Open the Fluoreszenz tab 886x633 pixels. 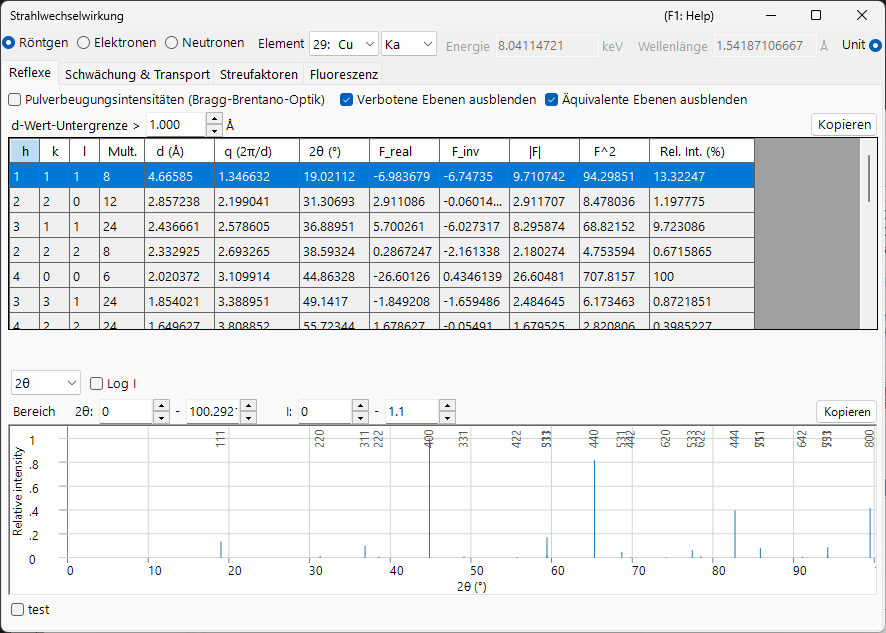click(x=344, y=74)
